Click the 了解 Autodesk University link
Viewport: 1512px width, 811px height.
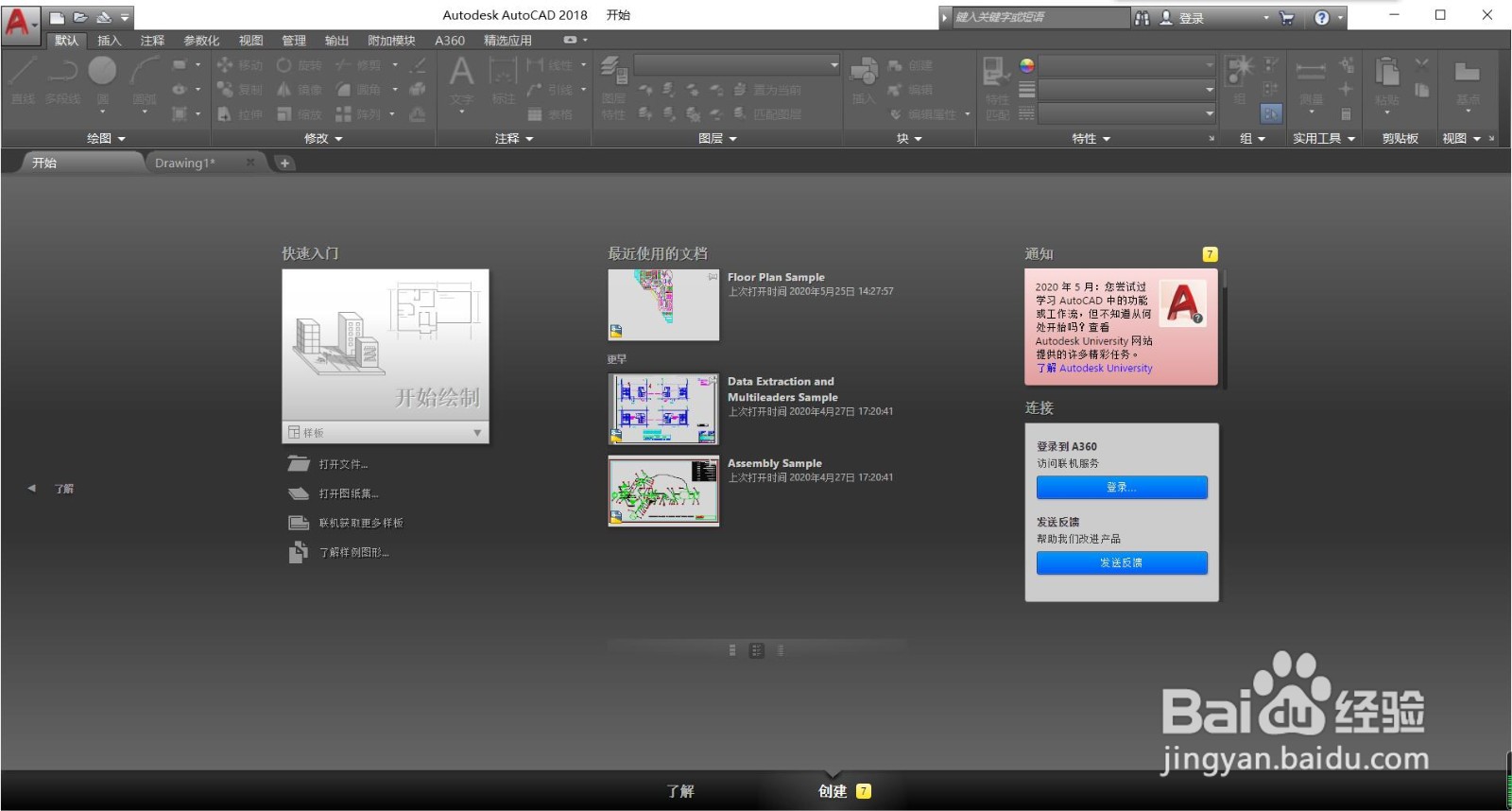pyautogui.click(x=1094, y=369)
